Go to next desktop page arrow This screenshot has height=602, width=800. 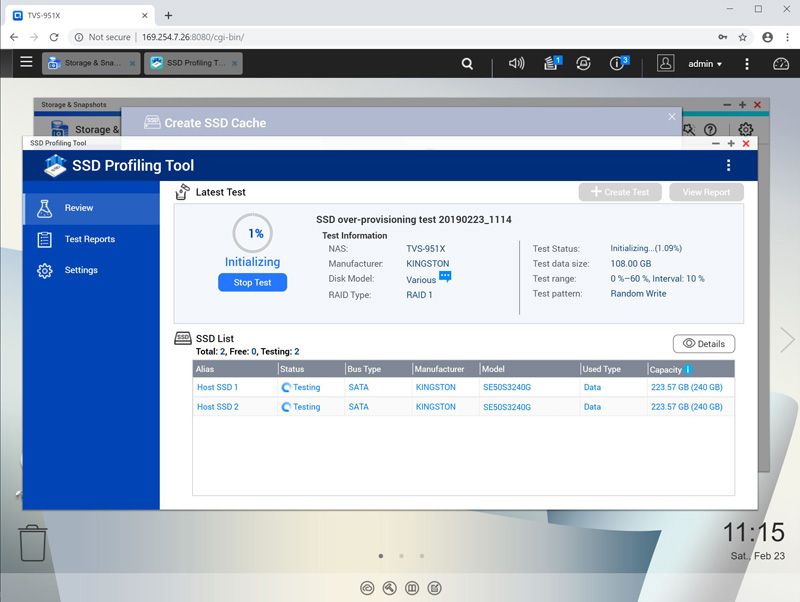pos(786,340)
